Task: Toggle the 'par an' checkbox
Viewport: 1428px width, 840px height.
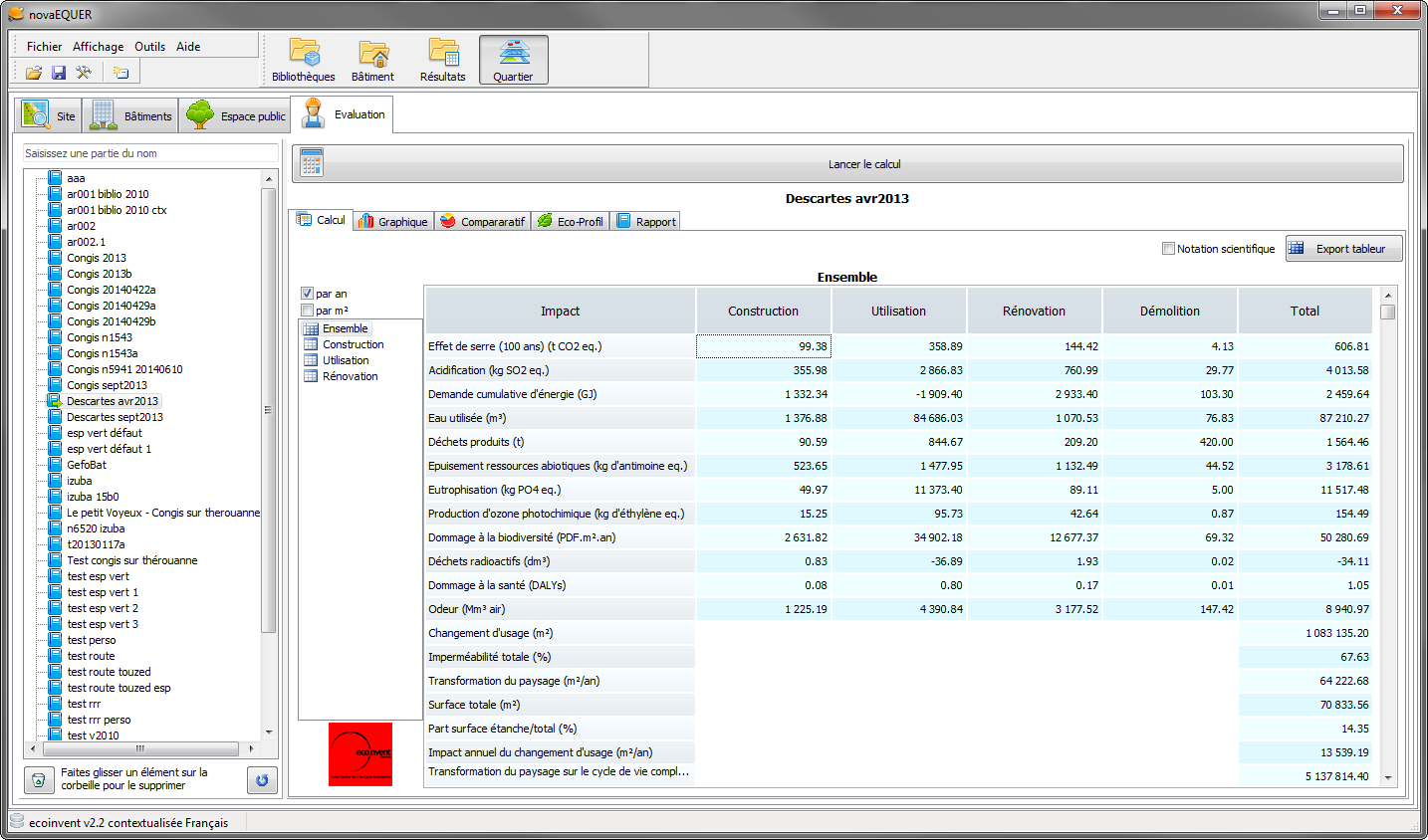Action: pyautogui.click(x=307, y=294)
